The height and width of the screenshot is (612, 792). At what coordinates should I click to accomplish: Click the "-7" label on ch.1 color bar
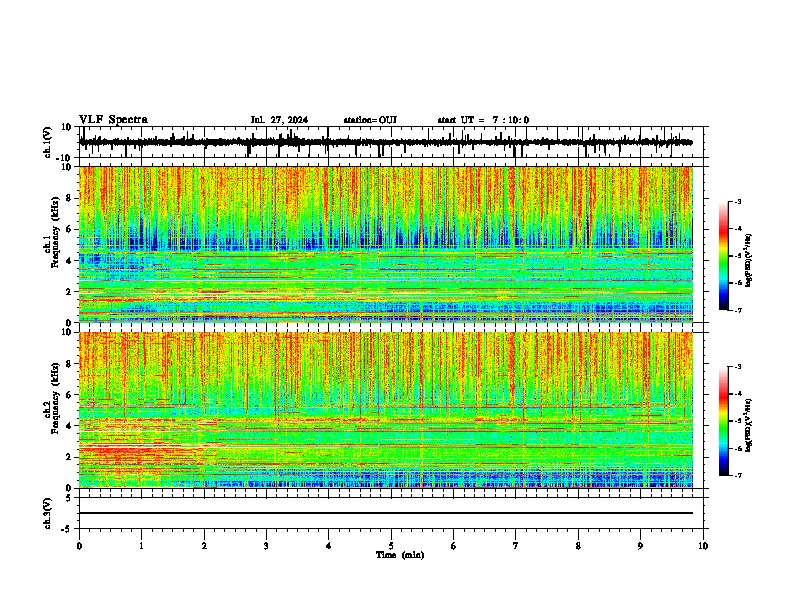(737, 310)
